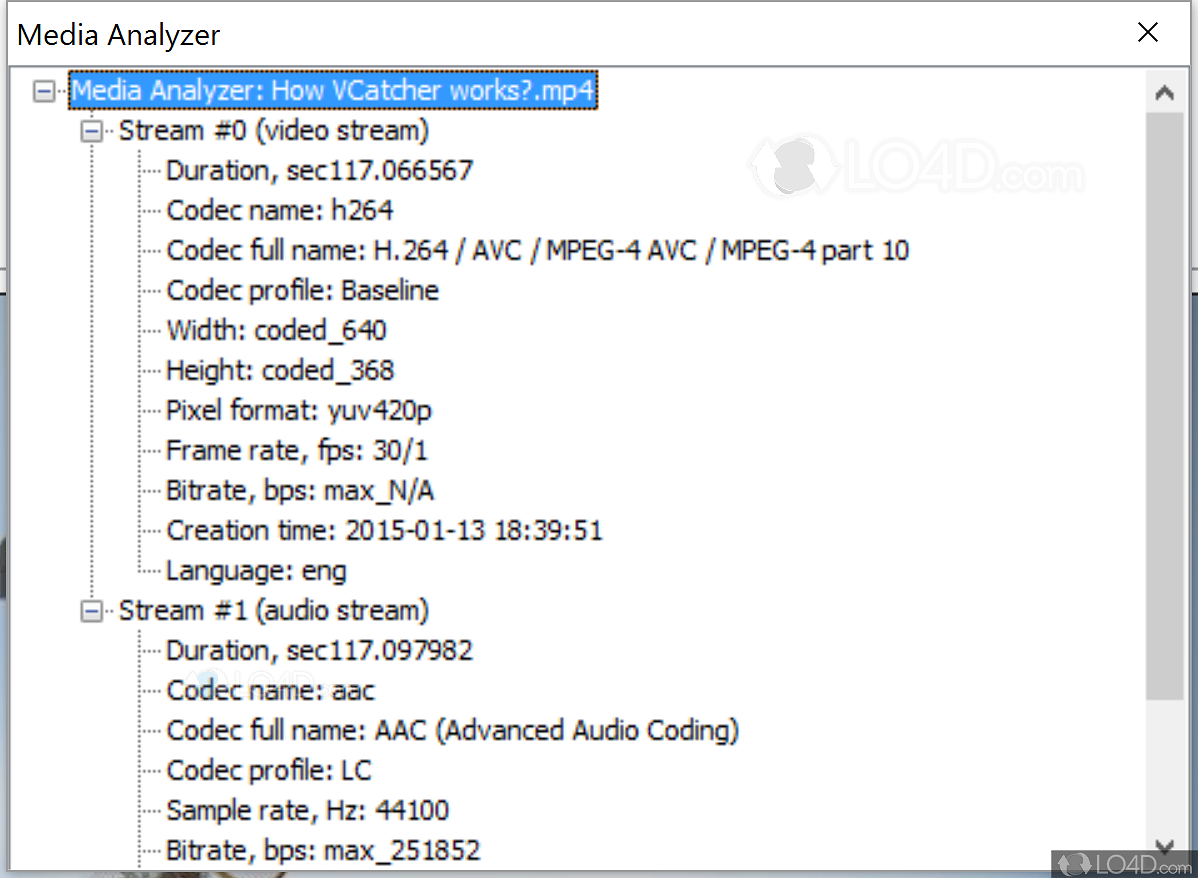Select the 'Stream #0 (video stream)' row
1198x878 pixels.
pyautogui.click(x=274, y=131)
